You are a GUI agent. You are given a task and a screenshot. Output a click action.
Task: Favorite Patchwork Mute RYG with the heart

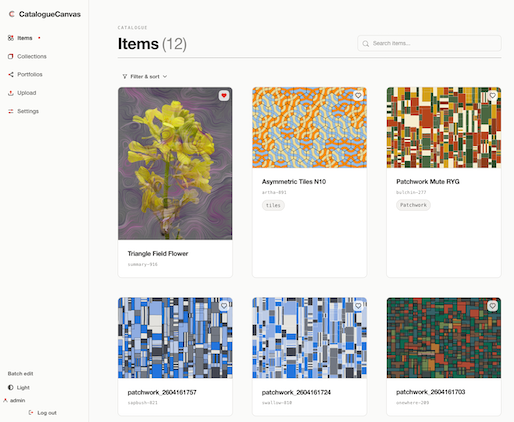pyautogui.click(x=492, y=96)
